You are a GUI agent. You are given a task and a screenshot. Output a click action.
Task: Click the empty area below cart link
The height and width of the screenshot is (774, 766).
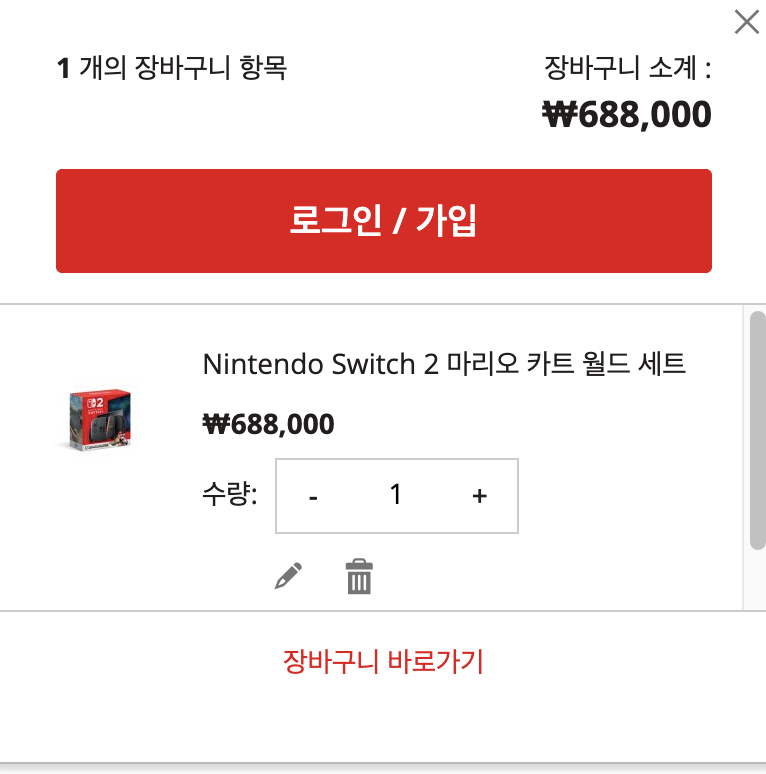383,723
